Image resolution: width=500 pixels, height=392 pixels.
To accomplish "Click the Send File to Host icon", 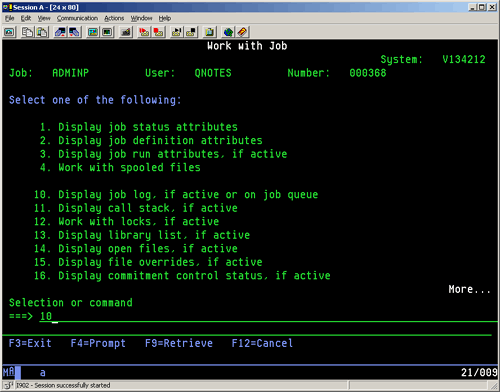I will 60,32.
